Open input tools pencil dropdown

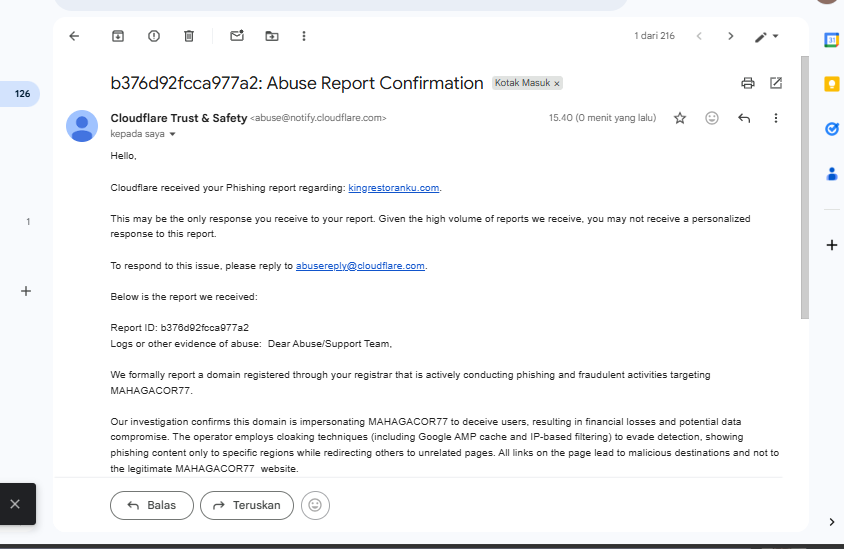(x=766, y=37)
